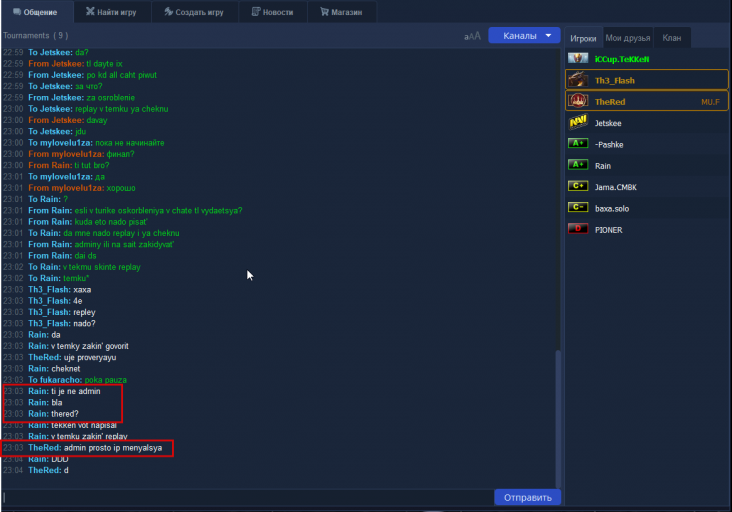Click message 'za osroblenie' from Jetskee
The height and width of the screenshot is (512, 732).
[111, 98]
